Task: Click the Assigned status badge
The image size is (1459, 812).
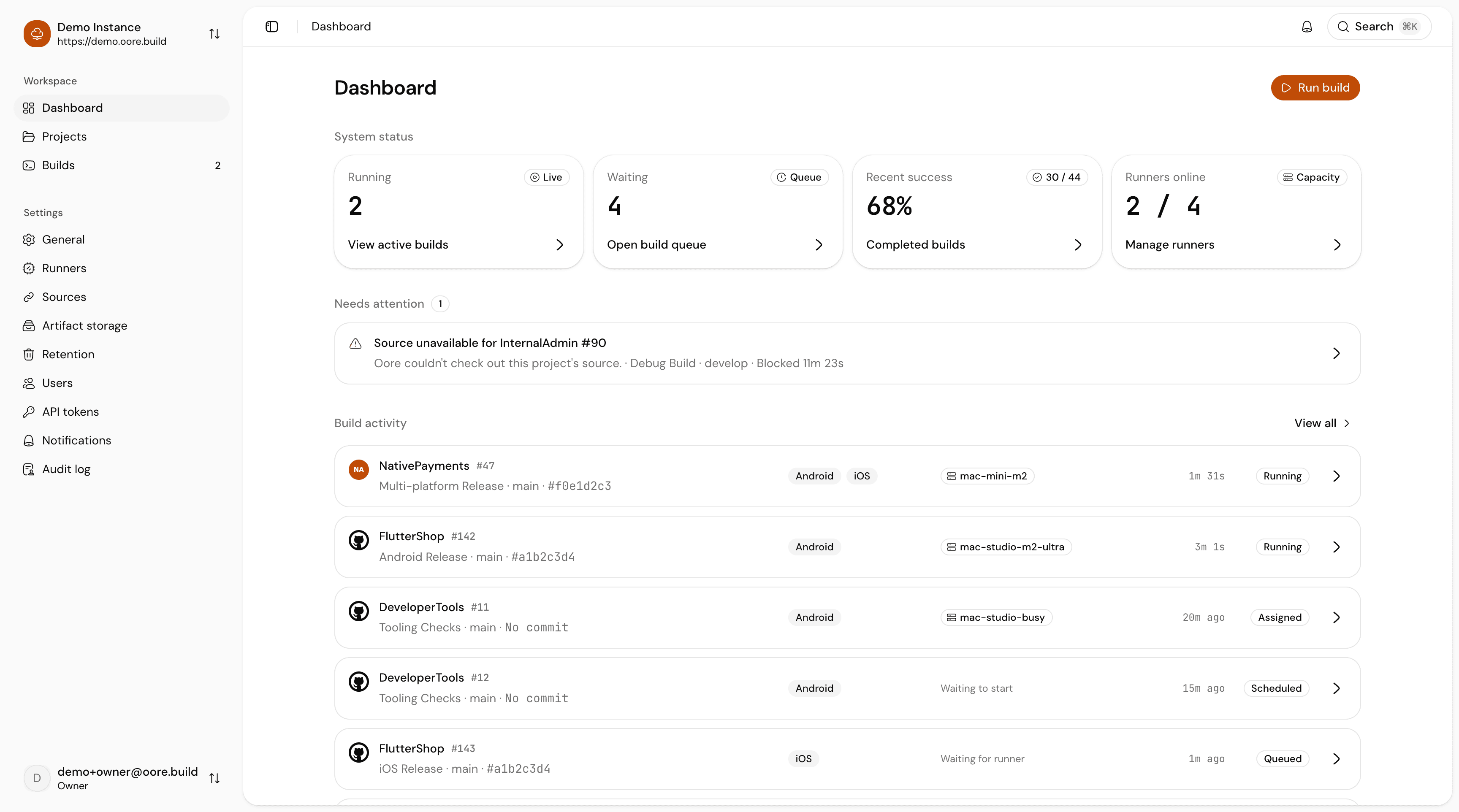Action: pyautogui.click(x=1280, y=617)
